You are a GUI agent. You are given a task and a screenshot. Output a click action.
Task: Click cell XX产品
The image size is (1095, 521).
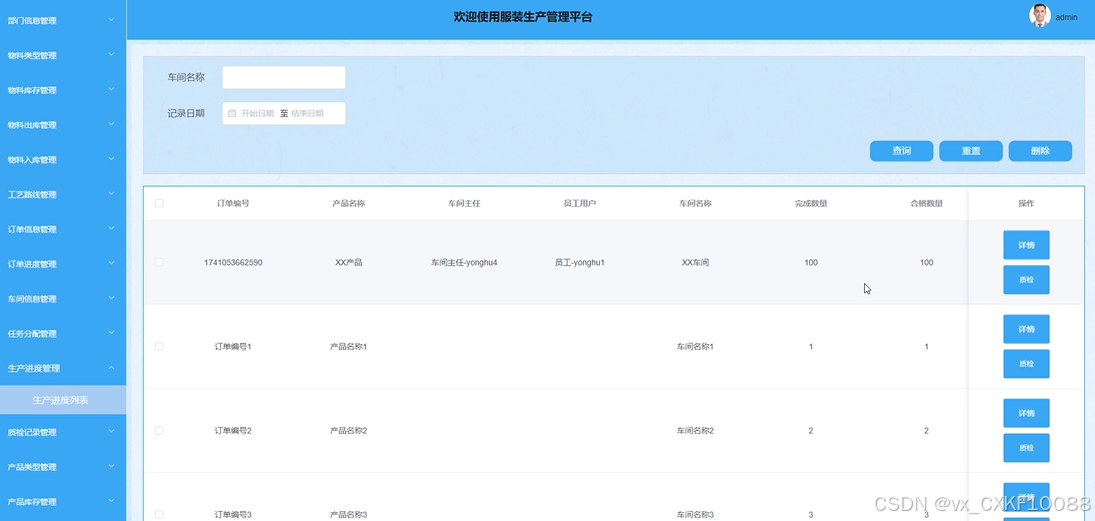[x=348, y=263]
